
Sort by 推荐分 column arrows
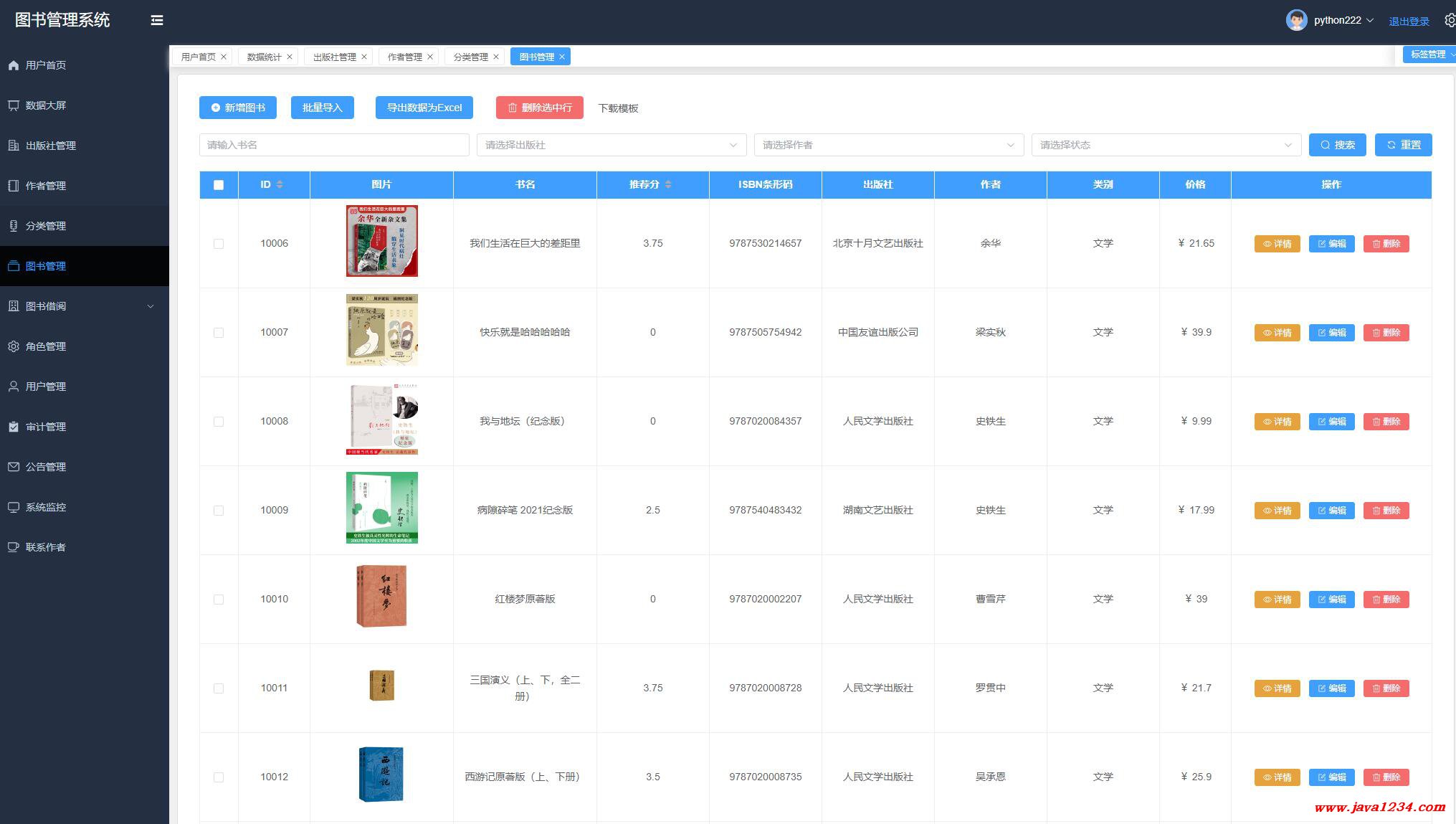(x=668, y=184)
